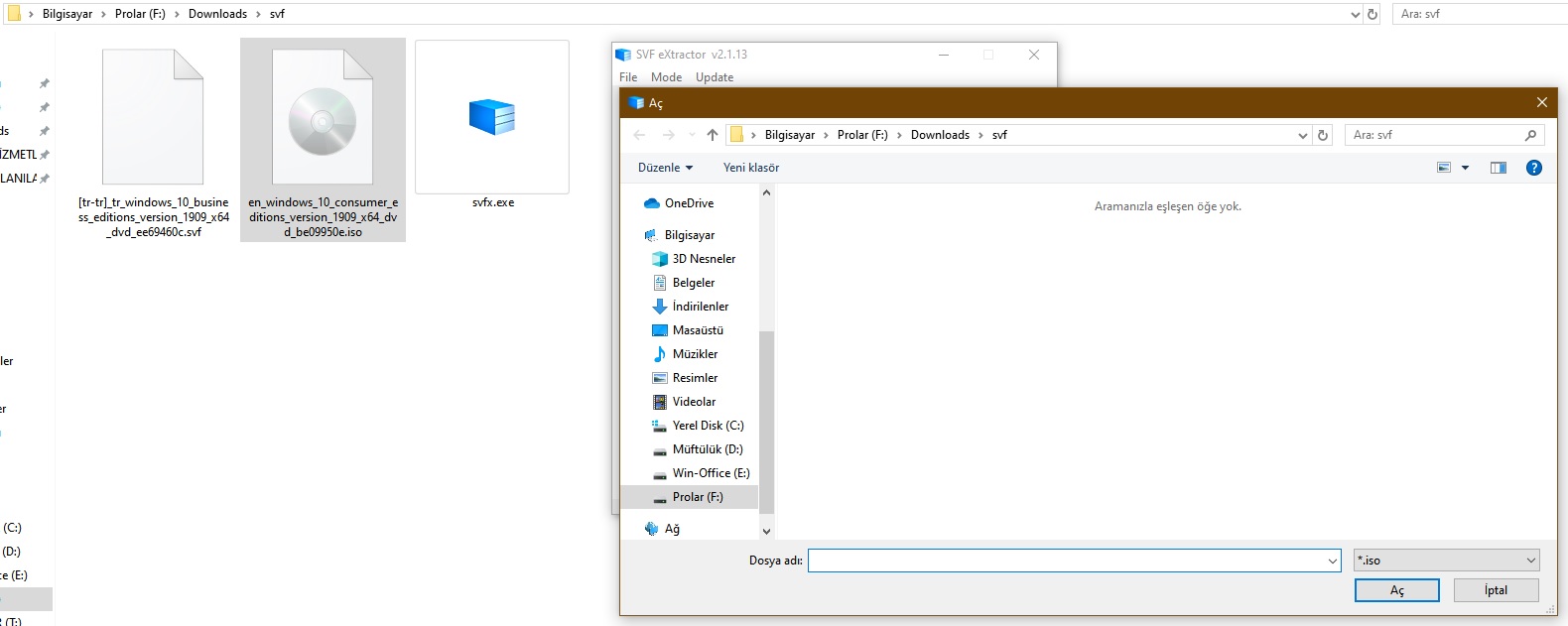Viewport: 1568px width, 626px height.
Task: Click Downloads in the dialog breadcrumb path
Action: 940,135
